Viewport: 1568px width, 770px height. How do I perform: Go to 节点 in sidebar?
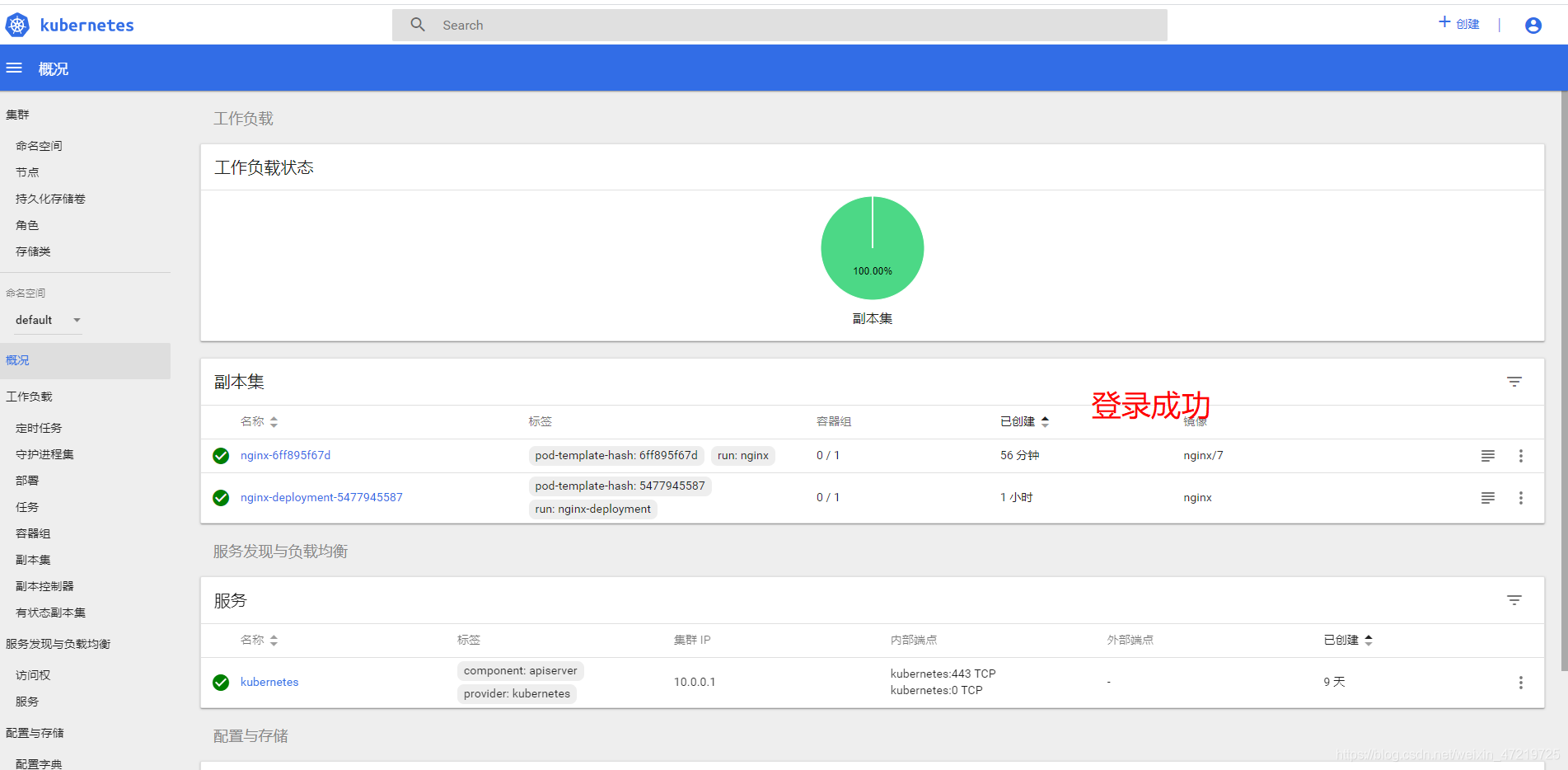[x=27, y=172]
